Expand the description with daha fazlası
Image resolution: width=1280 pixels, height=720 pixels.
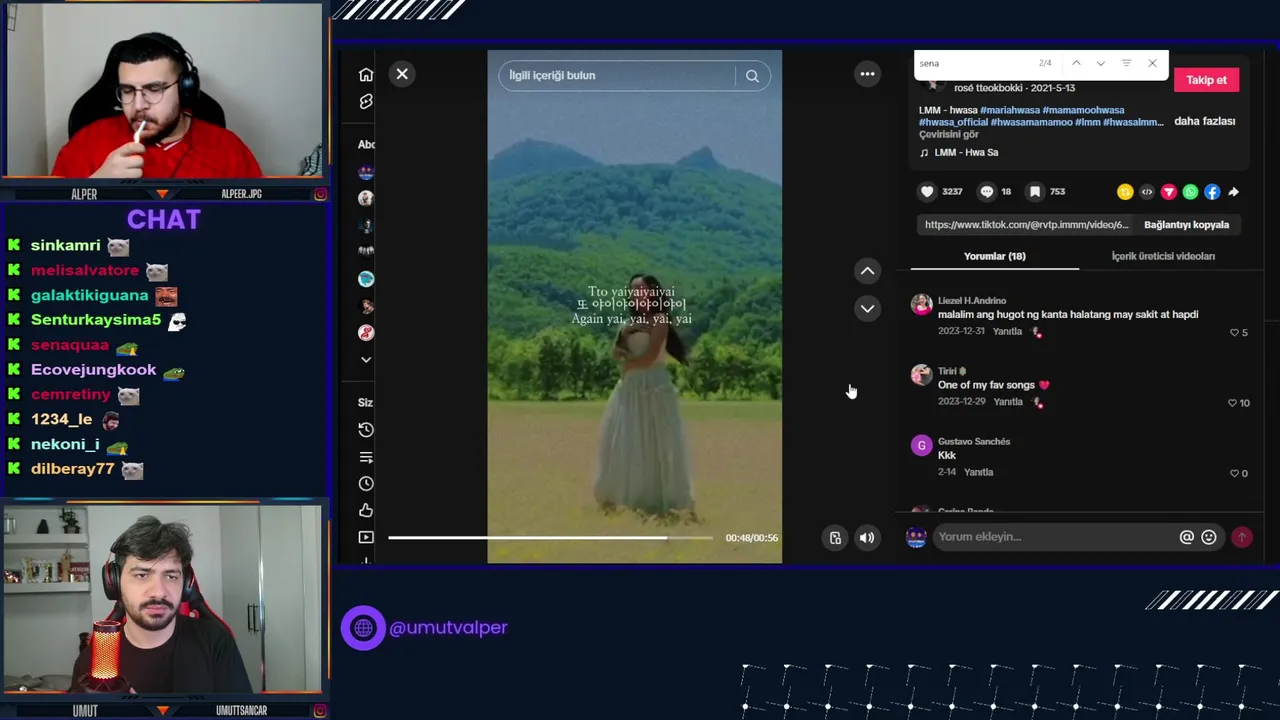pos(1204,121)
